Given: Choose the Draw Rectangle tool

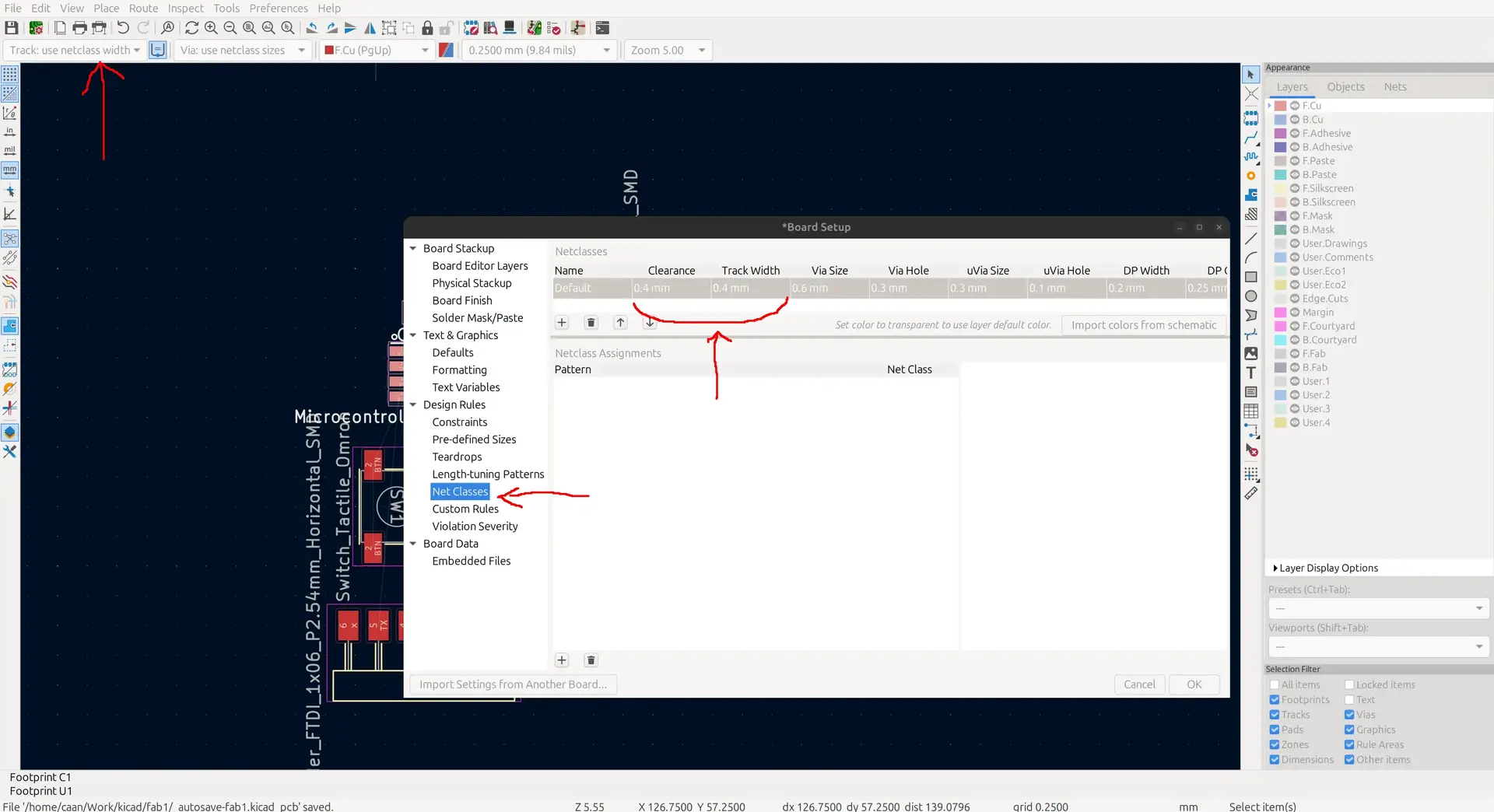Looking at the screenshot, I should [1251, 277].
